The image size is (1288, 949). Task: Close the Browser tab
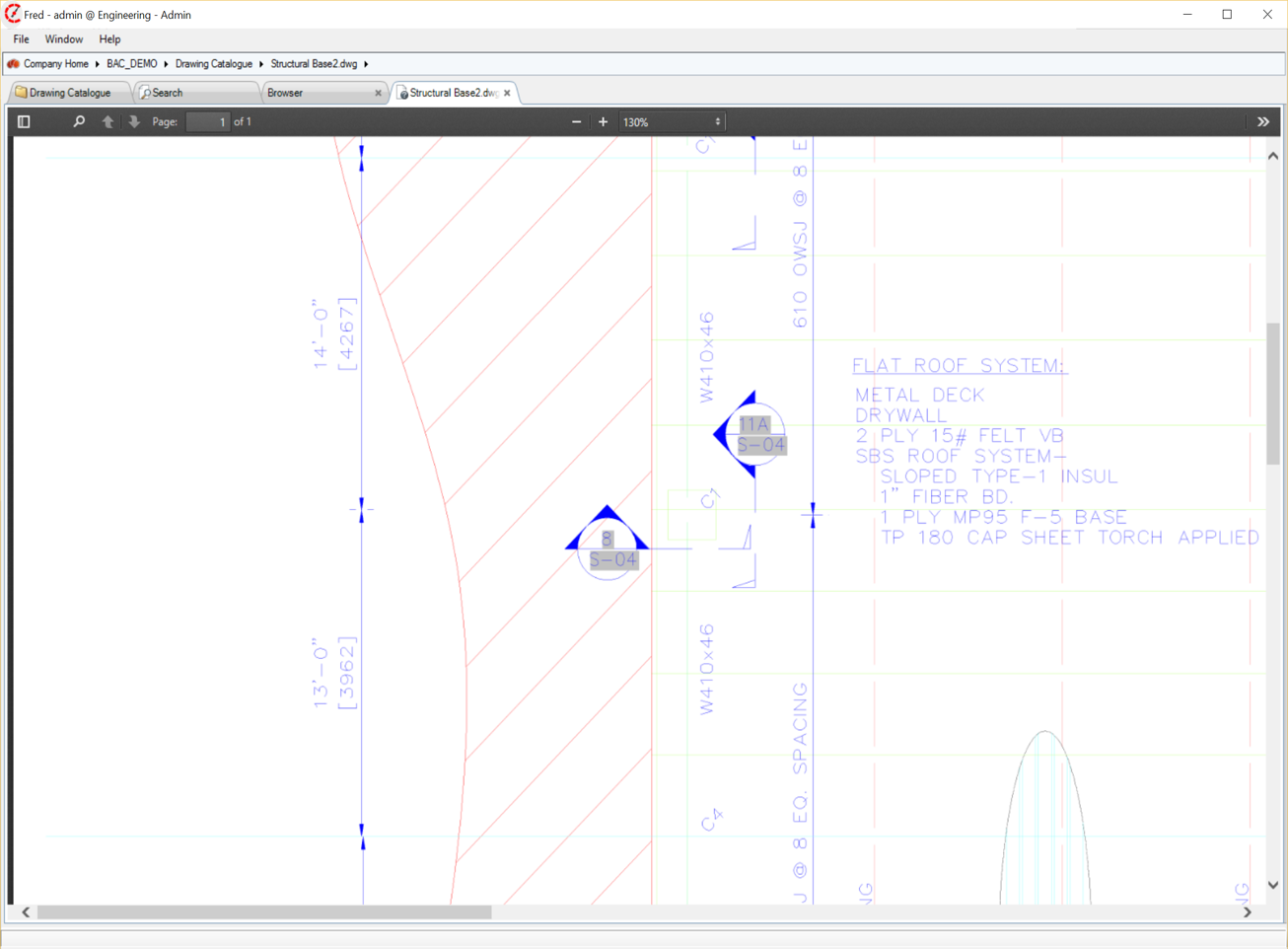(x=378, y=93)
